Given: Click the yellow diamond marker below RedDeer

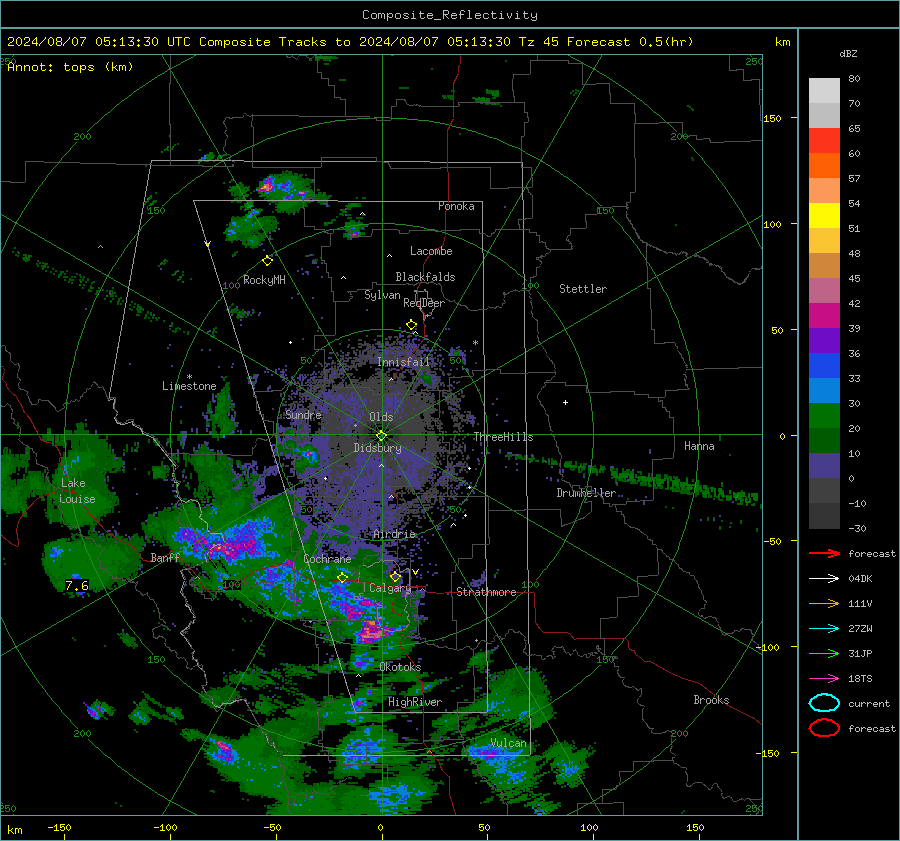Looking at the screenshot, I should pos(411,325).
